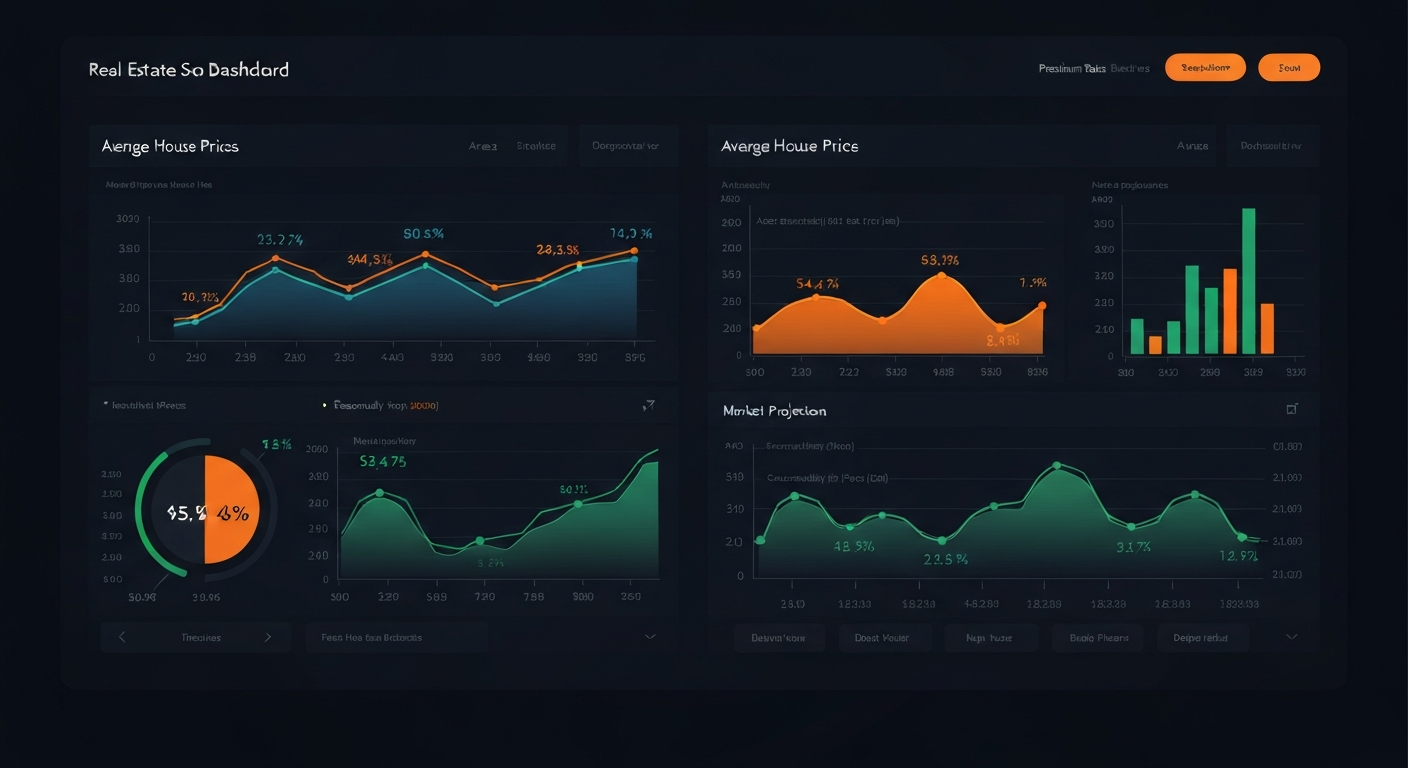Click the donut chart center percentage value
The width and height of the screenshot is (1408, 768).
207,513
